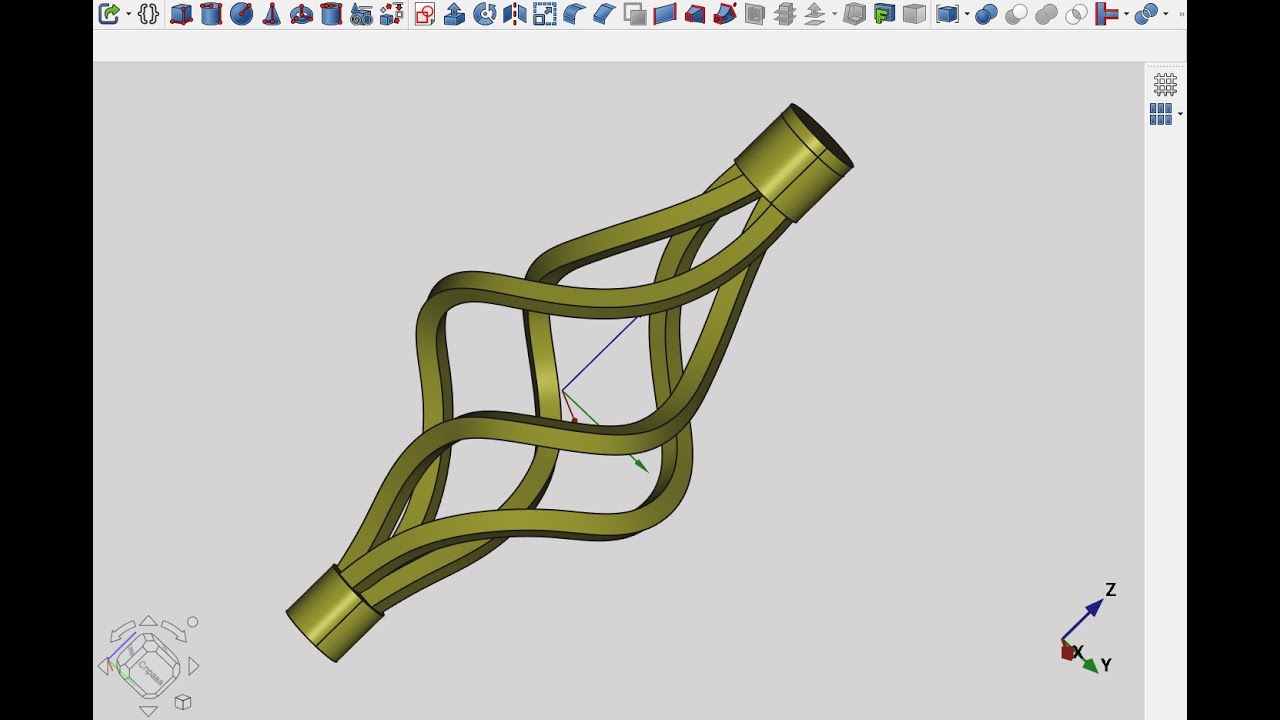Select the Section tool icon
1280x720 pixels.
(754, 14)
